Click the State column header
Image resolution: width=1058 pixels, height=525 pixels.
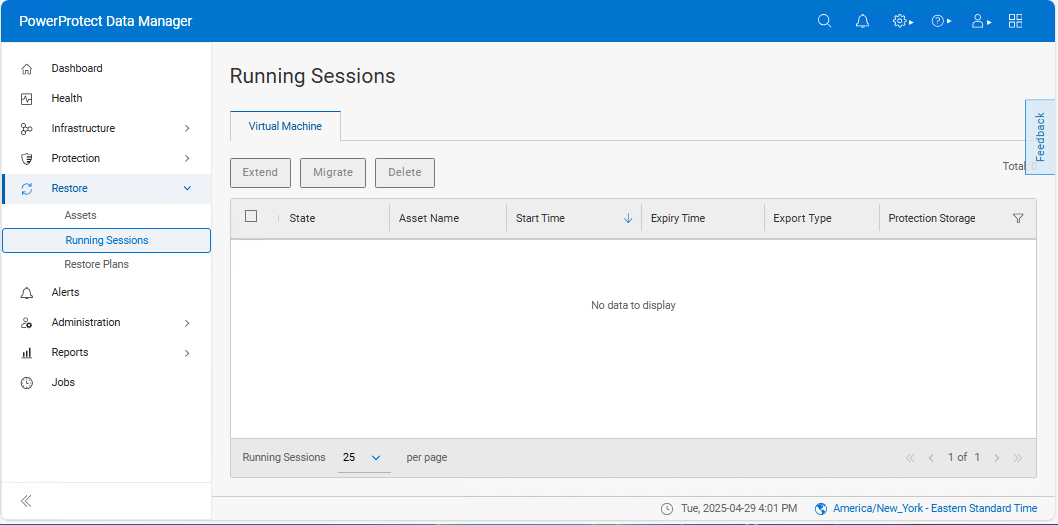(x=302, y=218)
